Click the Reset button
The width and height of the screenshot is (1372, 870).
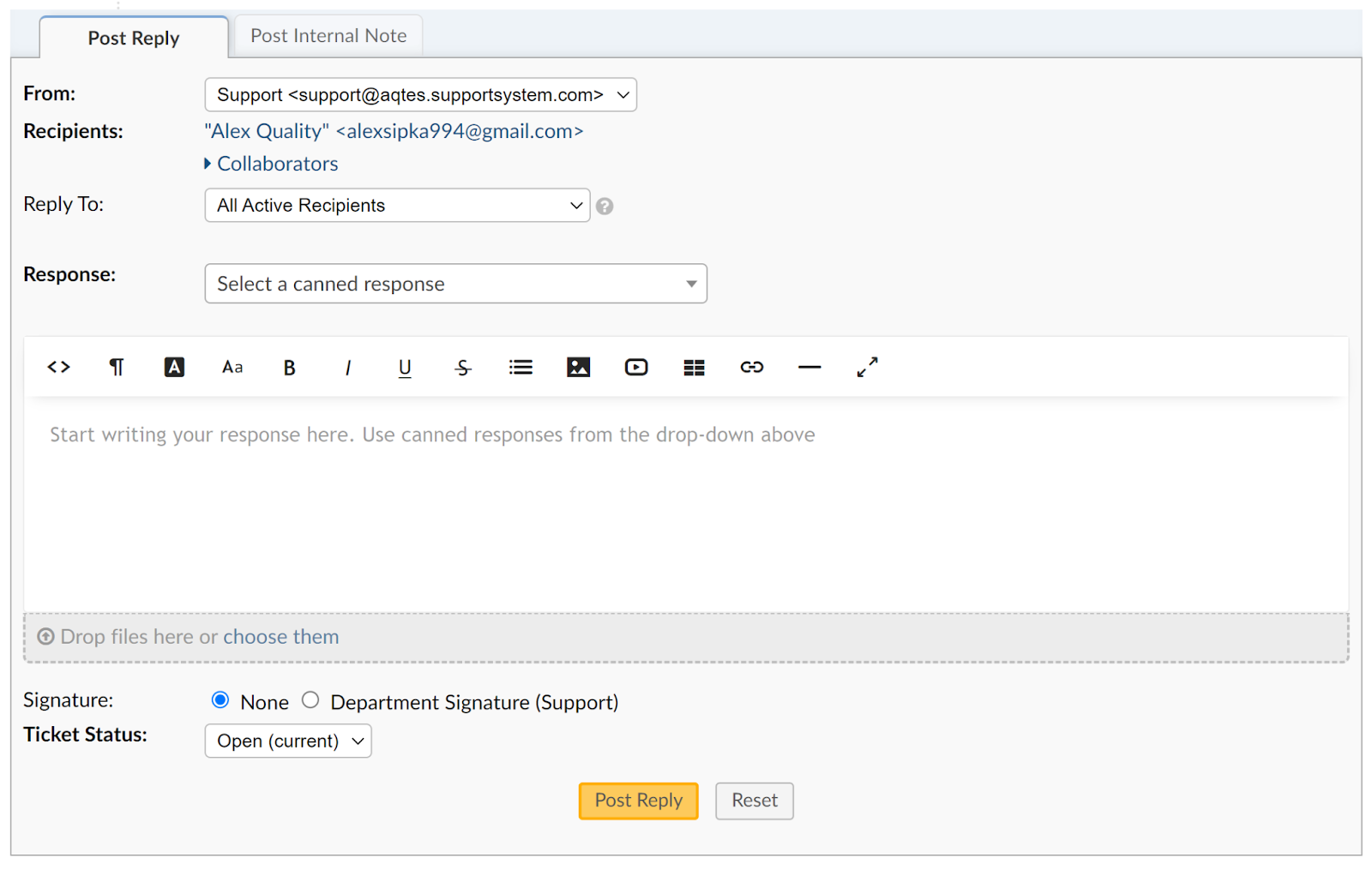point(754,801)
